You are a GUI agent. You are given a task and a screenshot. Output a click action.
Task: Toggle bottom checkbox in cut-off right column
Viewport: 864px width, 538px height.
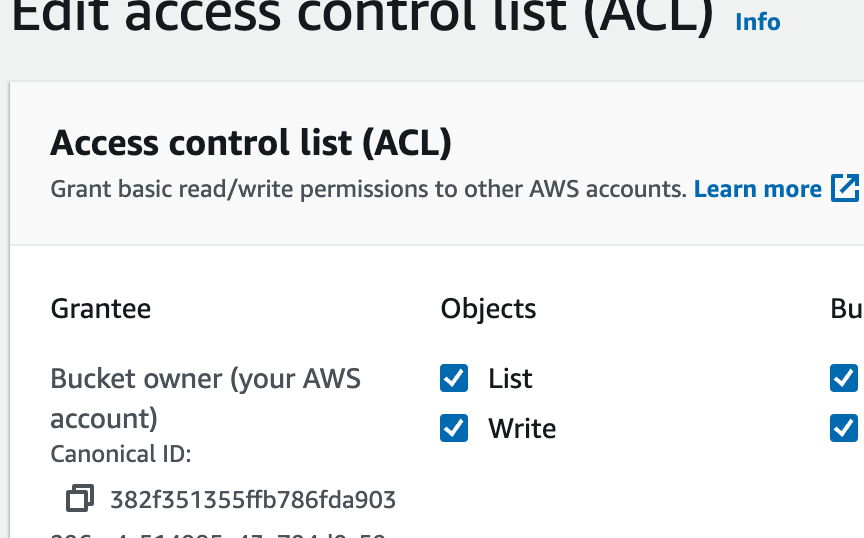pyautogui.click(x=844, y=428)
